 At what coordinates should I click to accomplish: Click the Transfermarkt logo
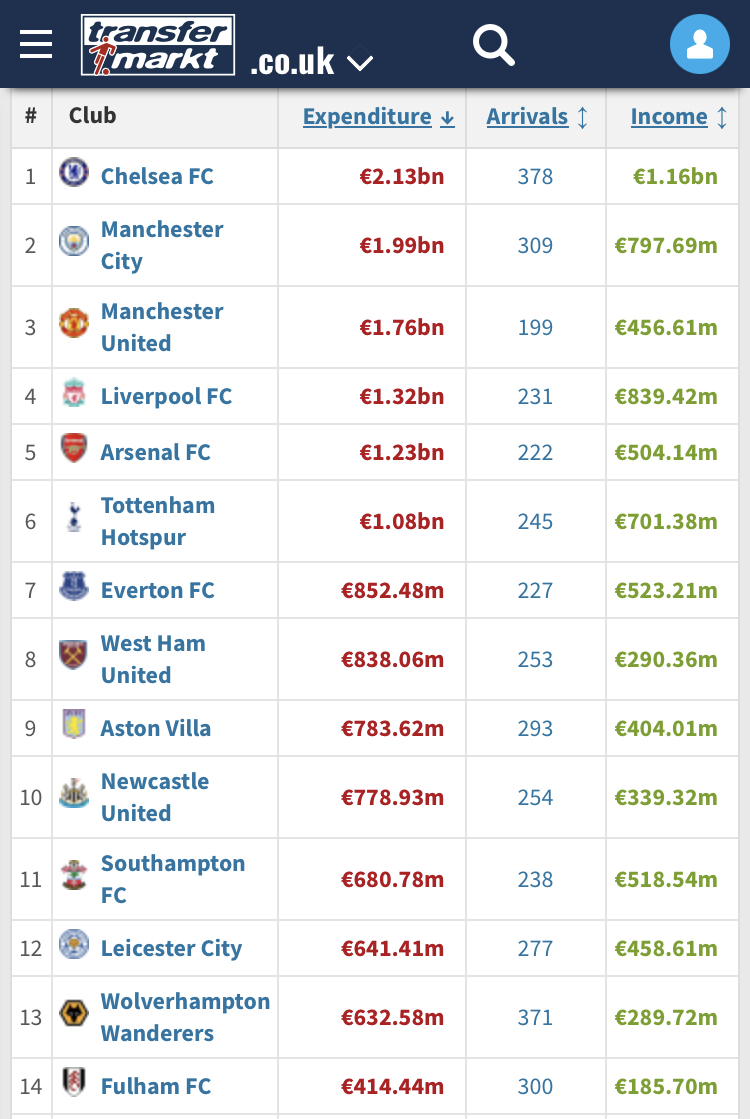pos(158,45)
